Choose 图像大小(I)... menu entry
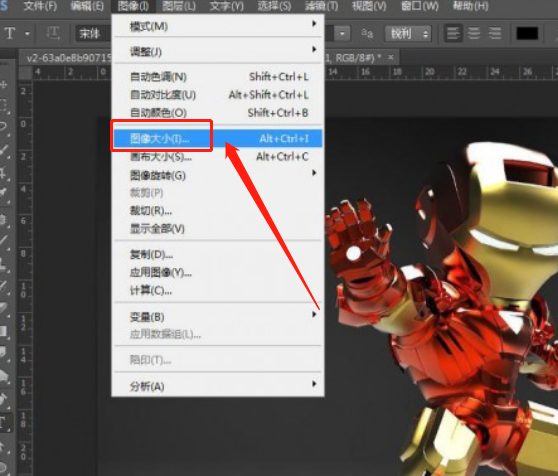558x476 pixels. tap(217, 138)
